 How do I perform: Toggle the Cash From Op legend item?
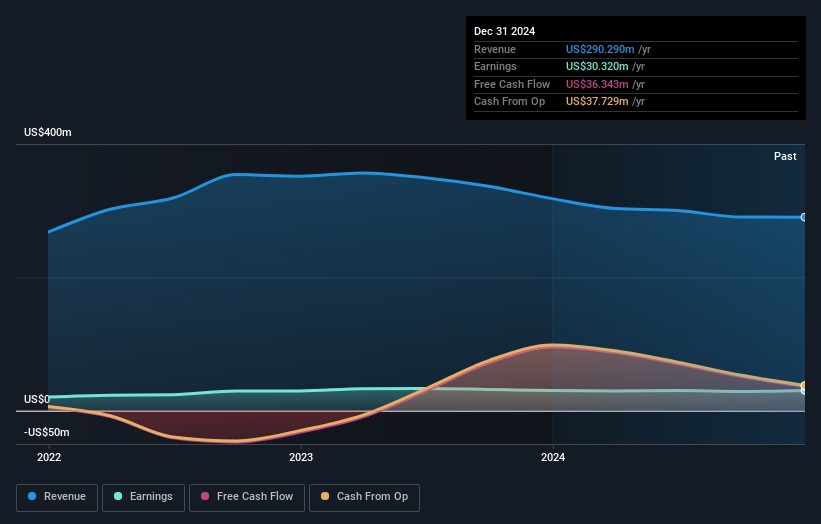(364, 497)
